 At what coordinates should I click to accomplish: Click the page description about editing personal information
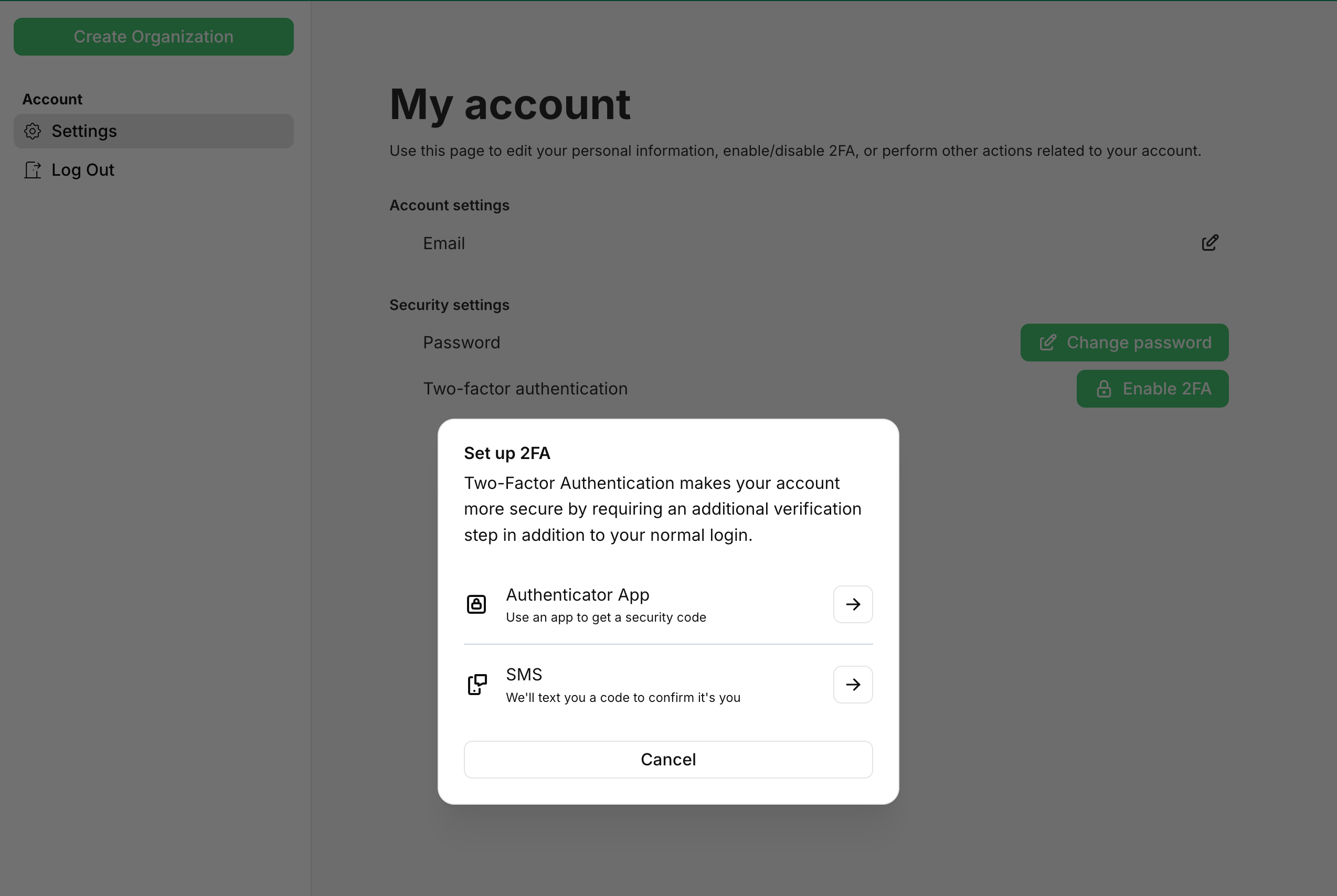pos(795,151)
